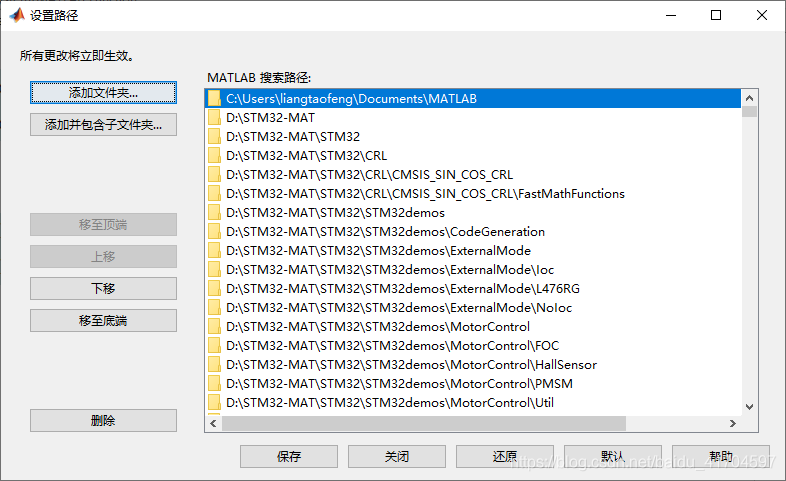Click folder icon beside MotorControl\FOC path
This screenshot has height=481, width=786.
click(214, 345)
